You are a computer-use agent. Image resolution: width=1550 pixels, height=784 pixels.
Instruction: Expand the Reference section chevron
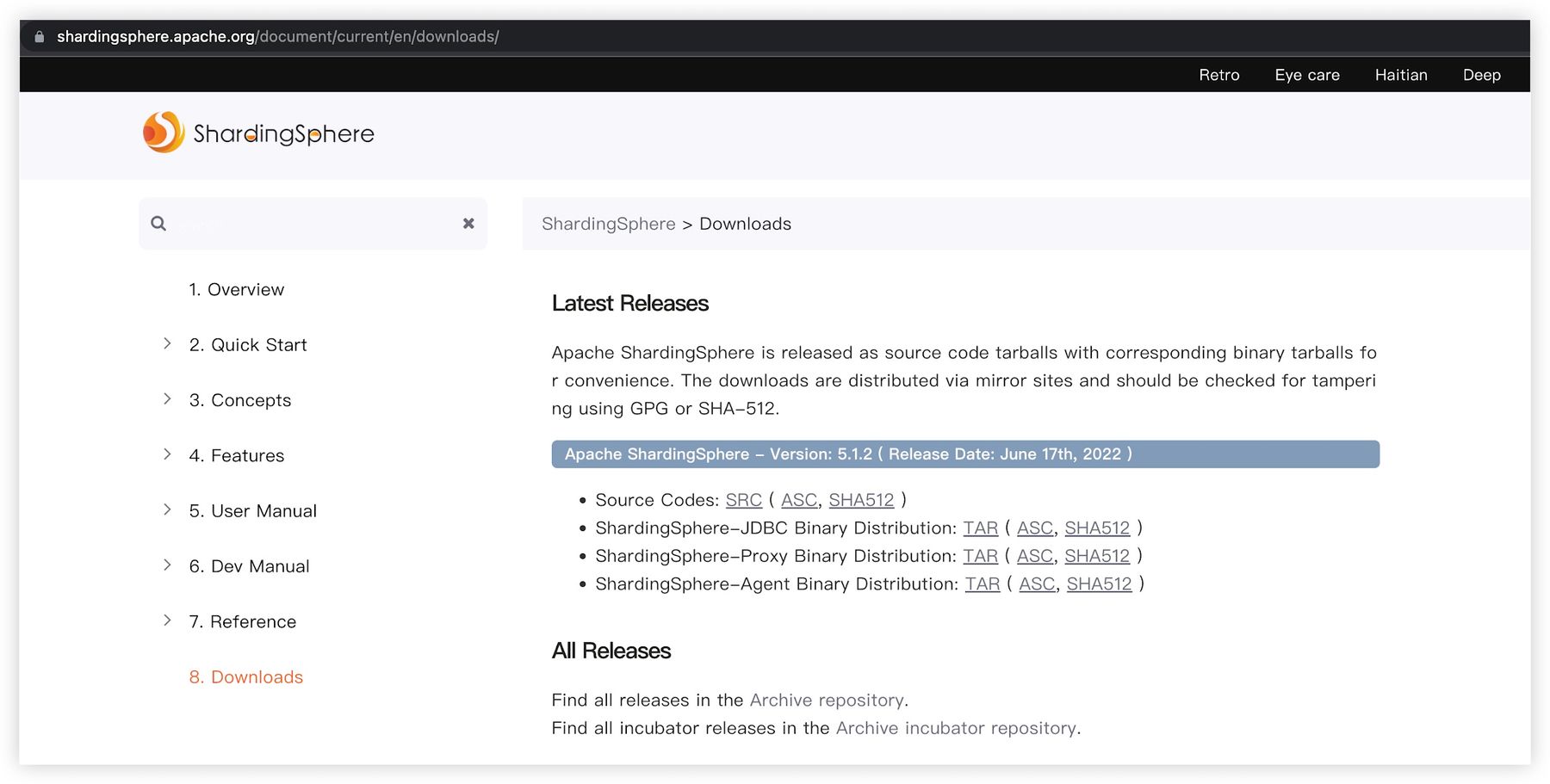pyautogui.click(x=167, y=620)
